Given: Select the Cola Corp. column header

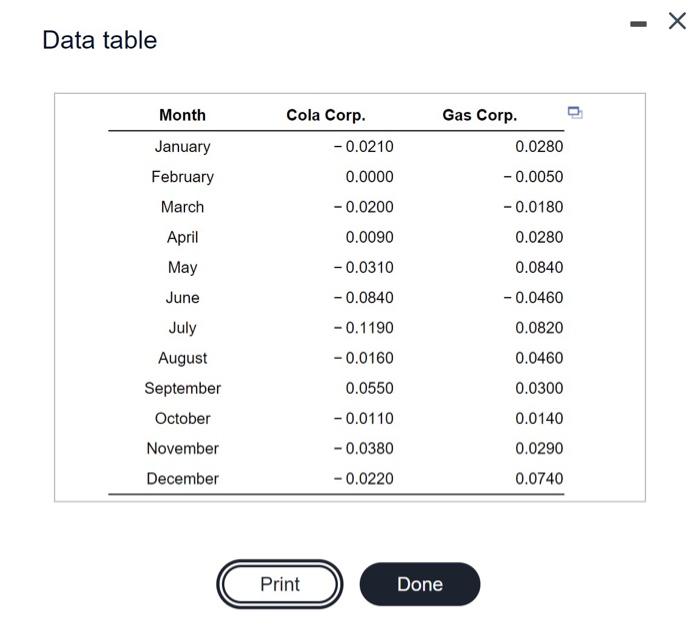Looking at the screenshot, I should coord(326,115).
